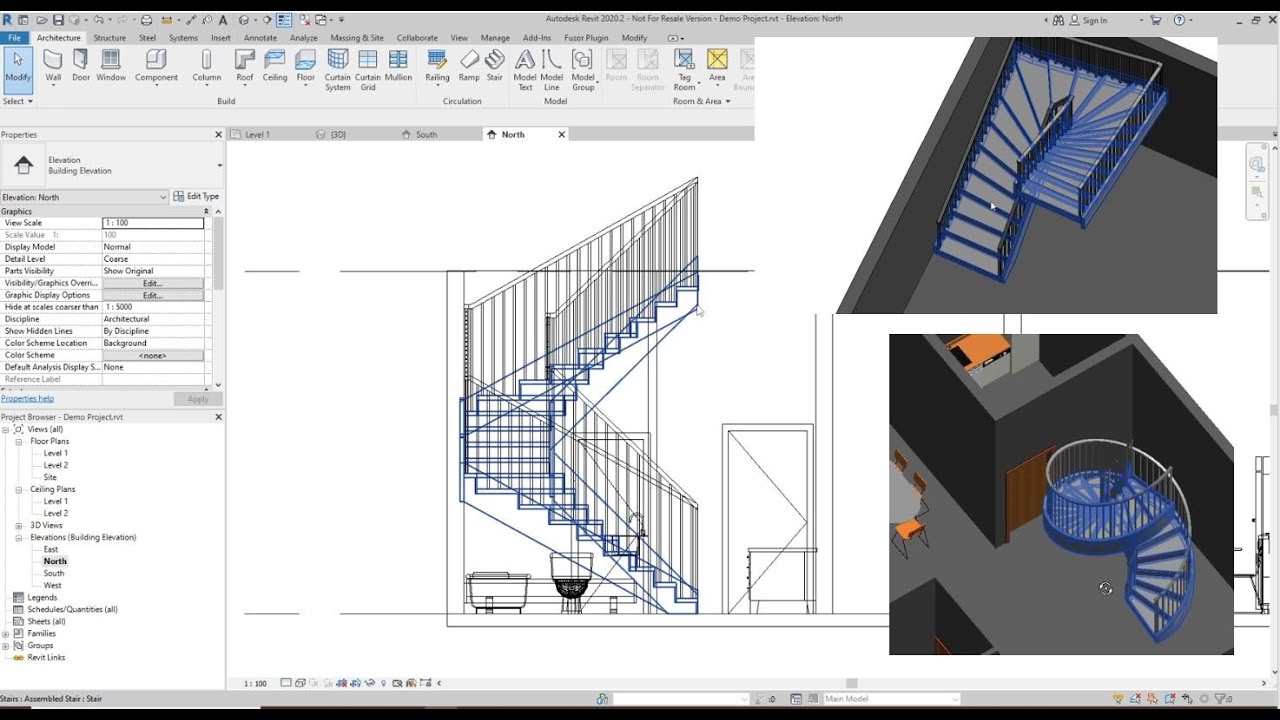Open the Elevation: North instance dropdown
This screenshot has width=1280, height=720.
(85, 197)
